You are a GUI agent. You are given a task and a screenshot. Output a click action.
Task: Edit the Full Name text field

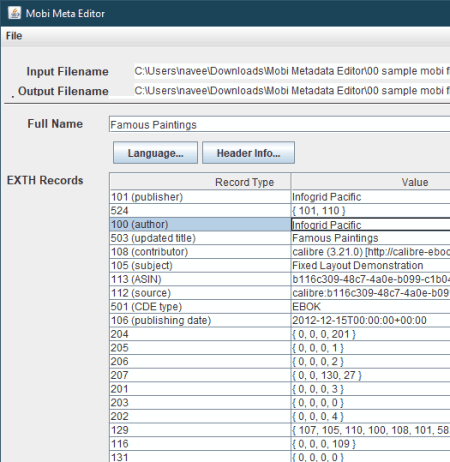pos(279,124)
